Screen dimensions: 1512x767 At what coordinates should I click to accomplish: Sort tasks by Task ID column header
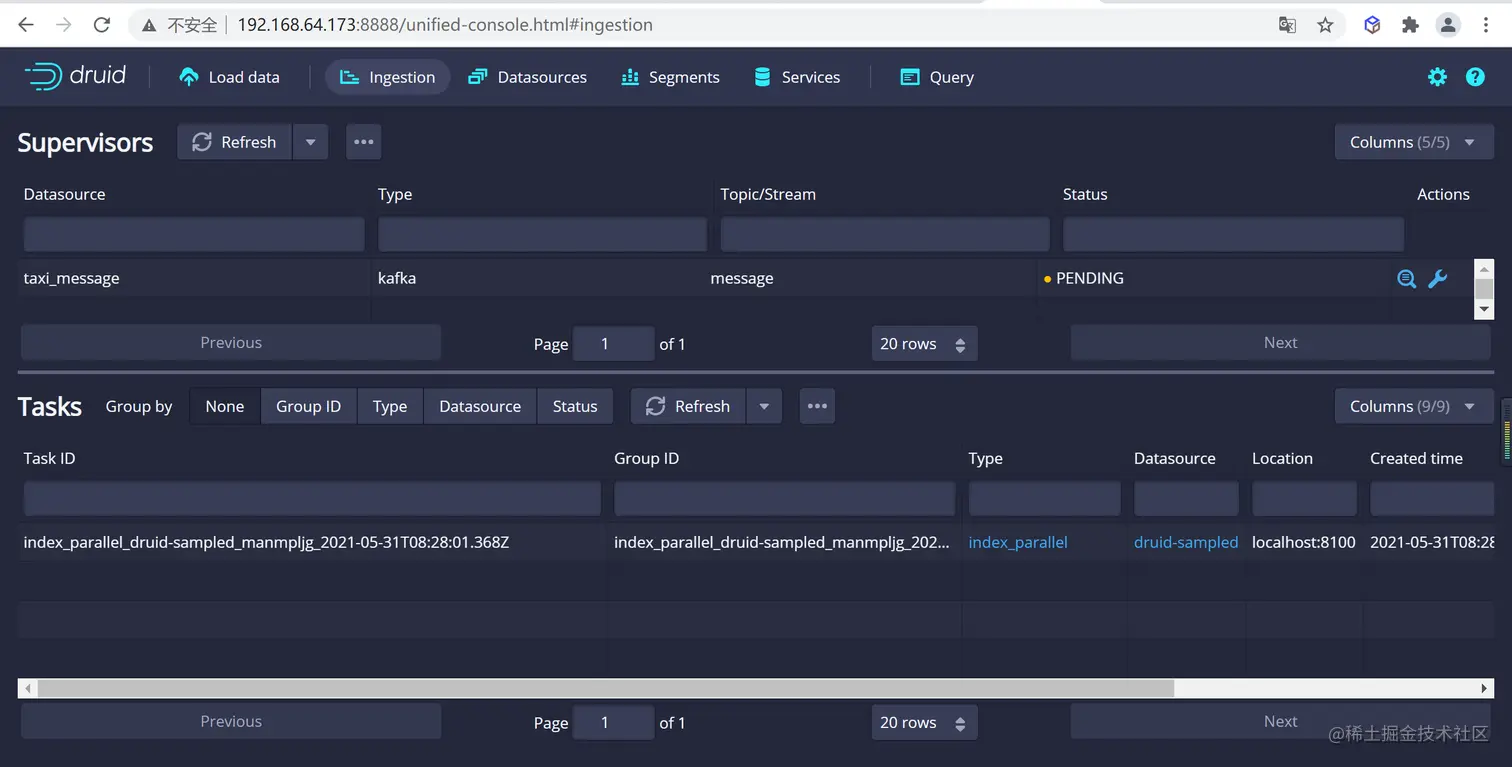coord(49,458)
